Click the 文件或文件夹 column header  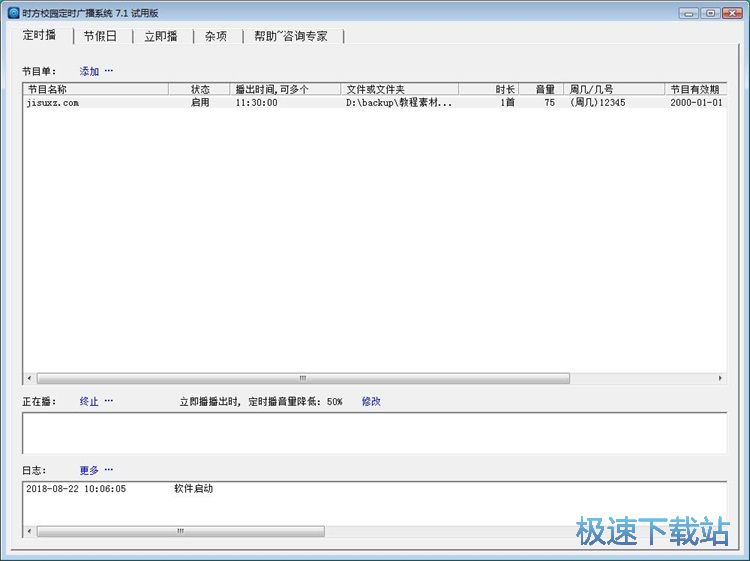pos(400,89)
